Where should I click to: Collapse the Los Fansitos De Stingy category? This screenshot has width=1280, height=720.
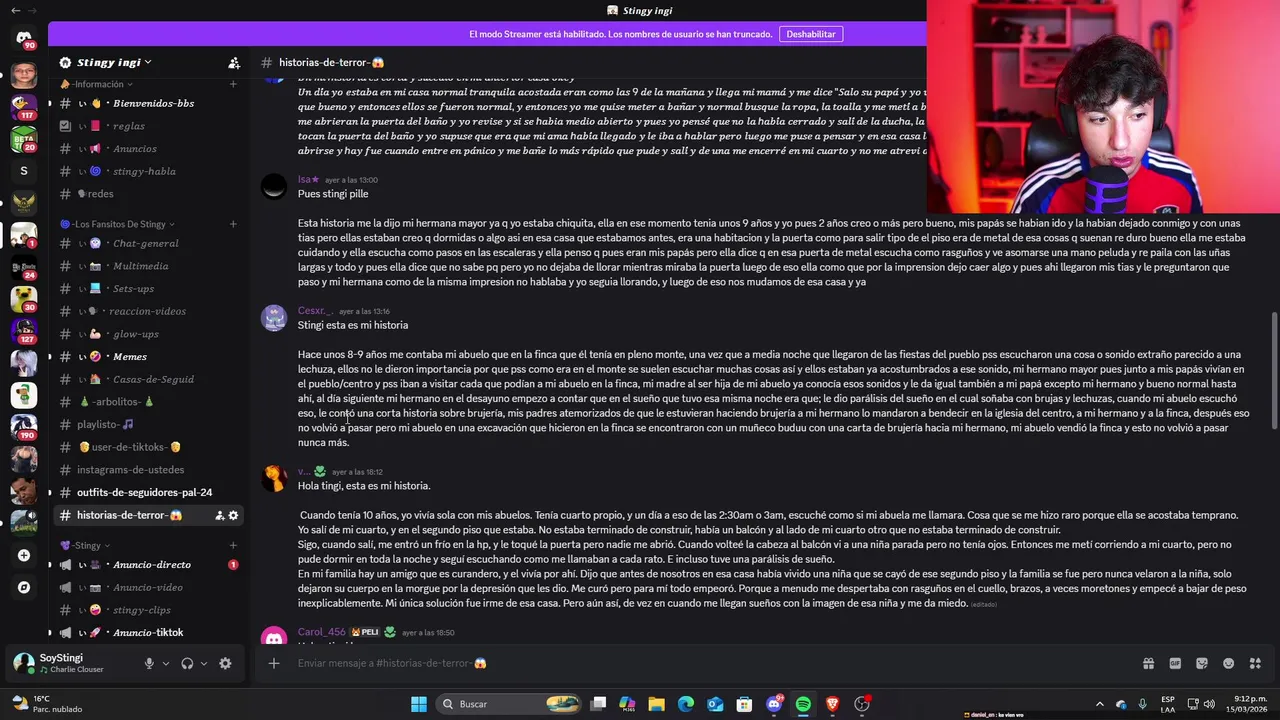pos(117,224)
